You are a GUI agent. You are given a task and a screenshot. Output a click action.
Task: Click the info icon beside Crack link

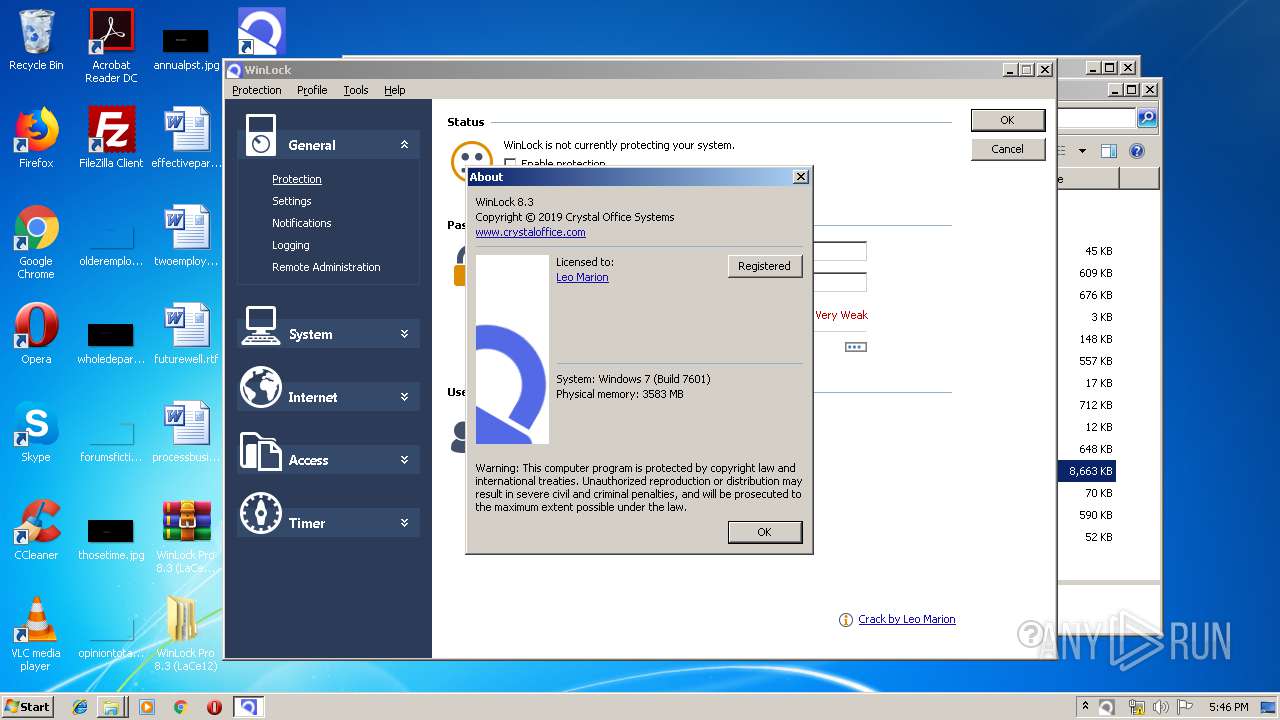tap(846, 620)
